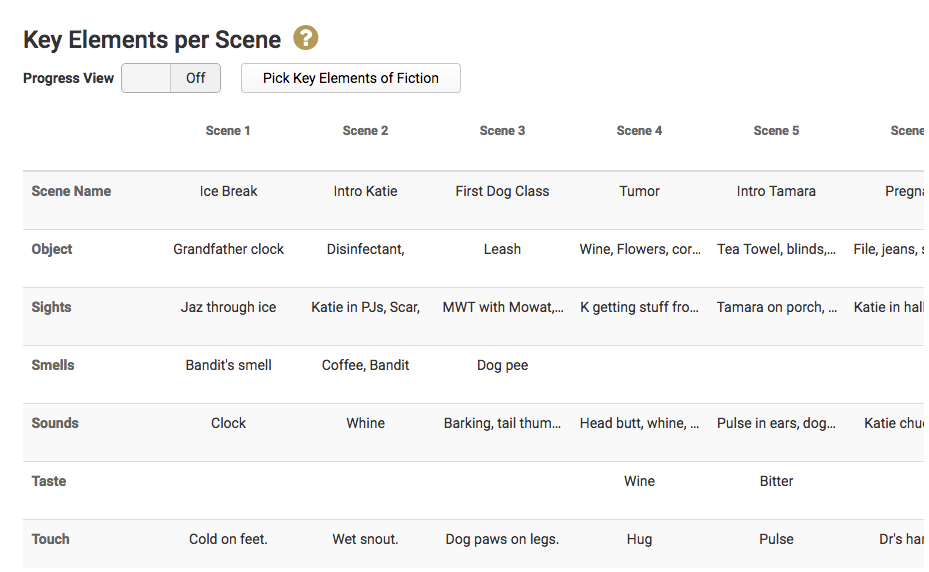The image size is (929, 572).
Task: Click the Wet snout touch cell
Action: tap(365, 539)
